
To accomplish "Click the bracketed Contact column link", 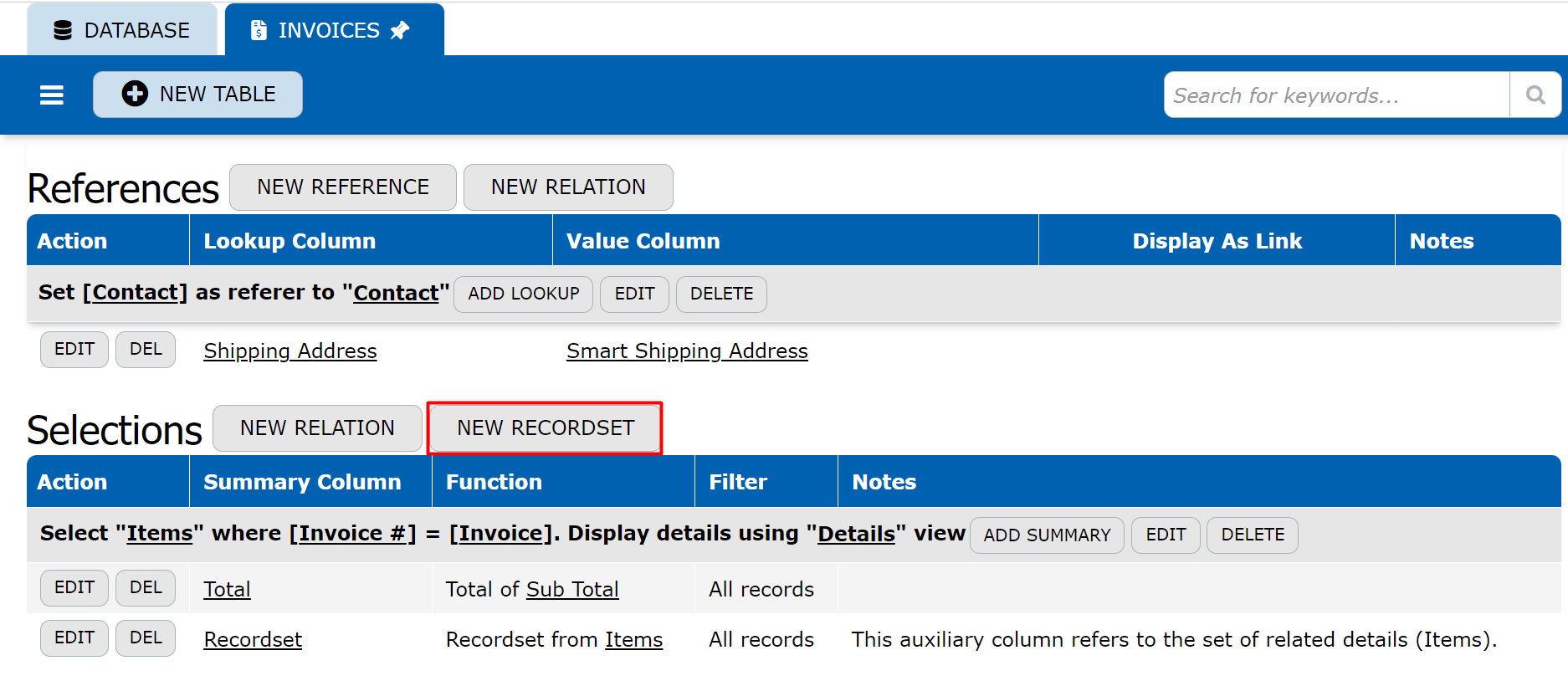I will pos(135,293).
